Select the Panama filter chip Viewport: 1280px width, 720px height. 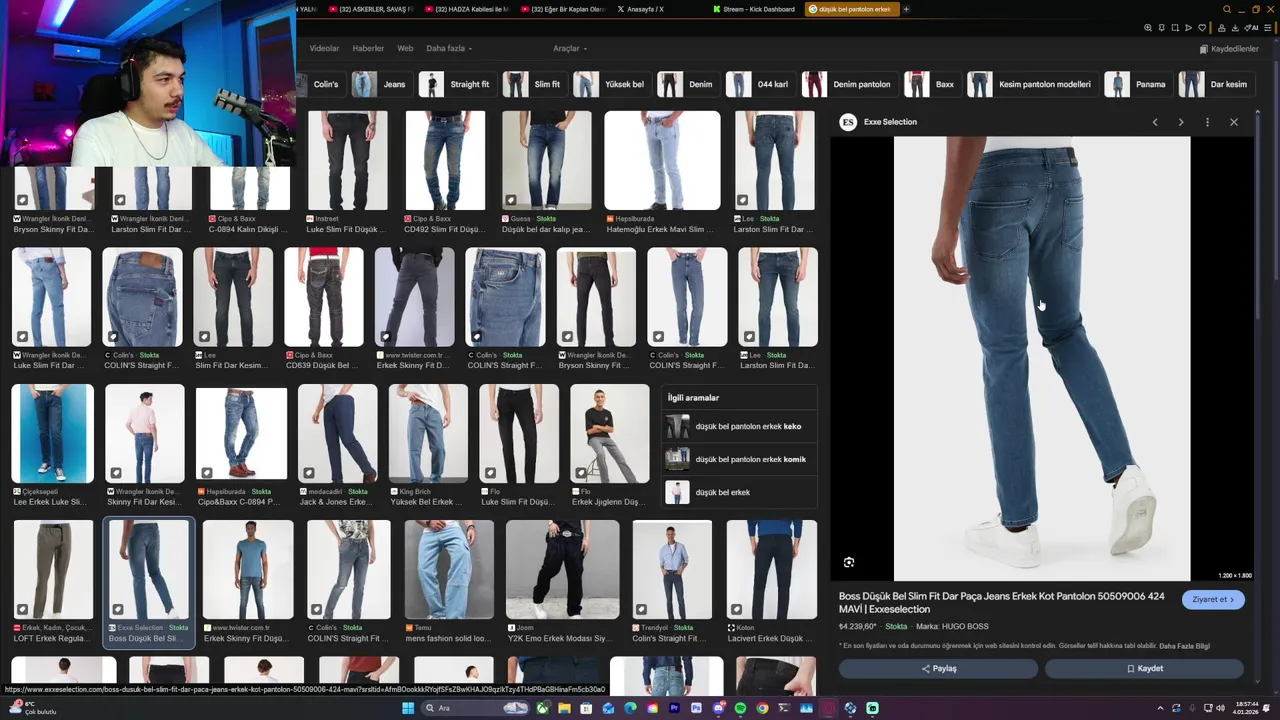[1137, 84]
